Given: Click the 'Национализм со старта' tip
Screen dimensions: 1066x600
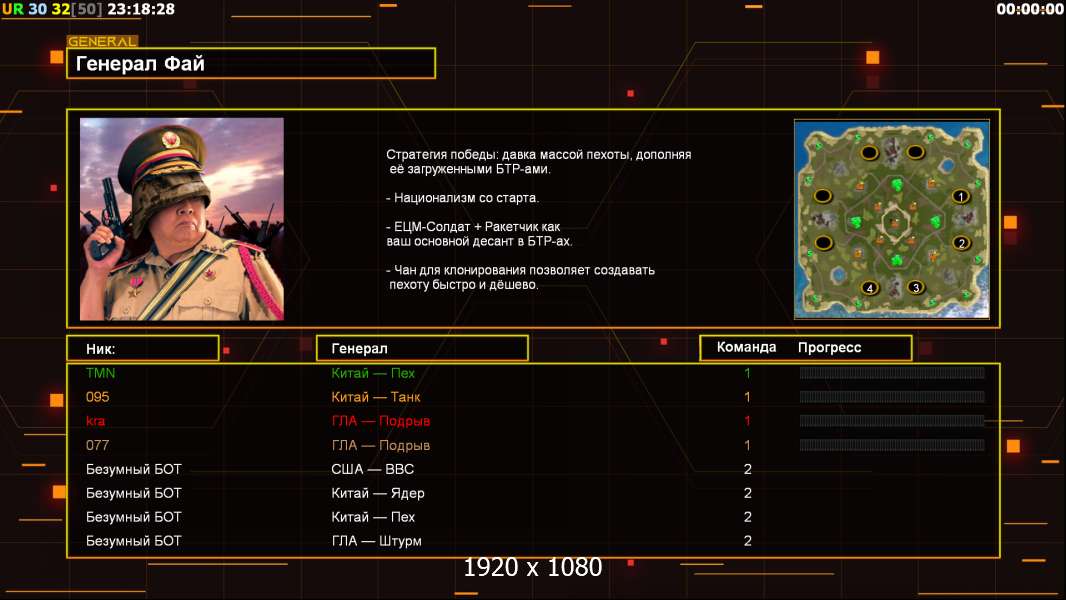Looking at the screenshot, I should pyautogui.click(x=462, y=198).
